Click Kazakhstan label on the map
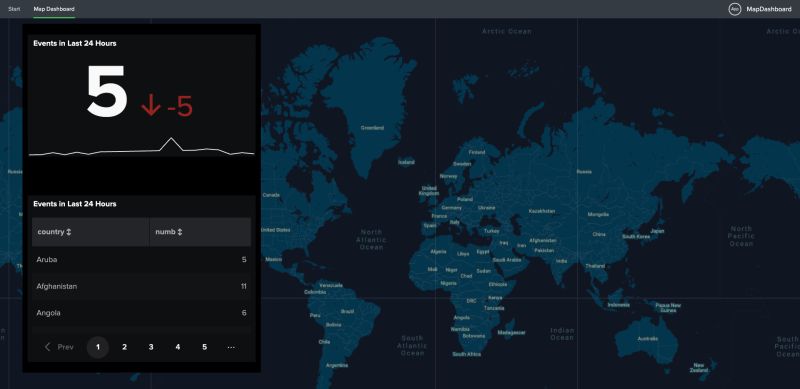The height and width of the screenshot is (389, 800). [x=542, y=211]
